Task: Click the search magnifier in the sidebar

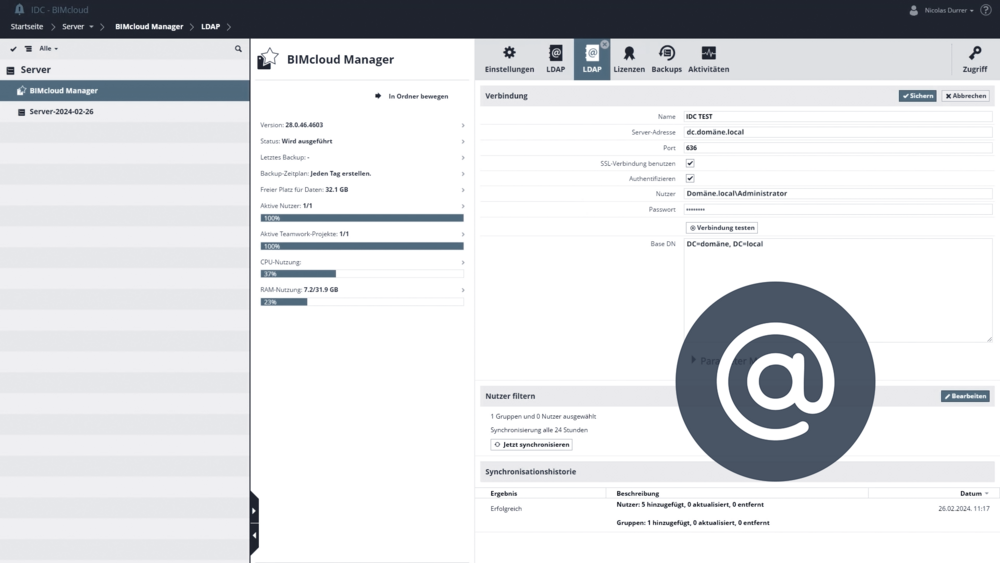Action: click(x=238, y=49)
